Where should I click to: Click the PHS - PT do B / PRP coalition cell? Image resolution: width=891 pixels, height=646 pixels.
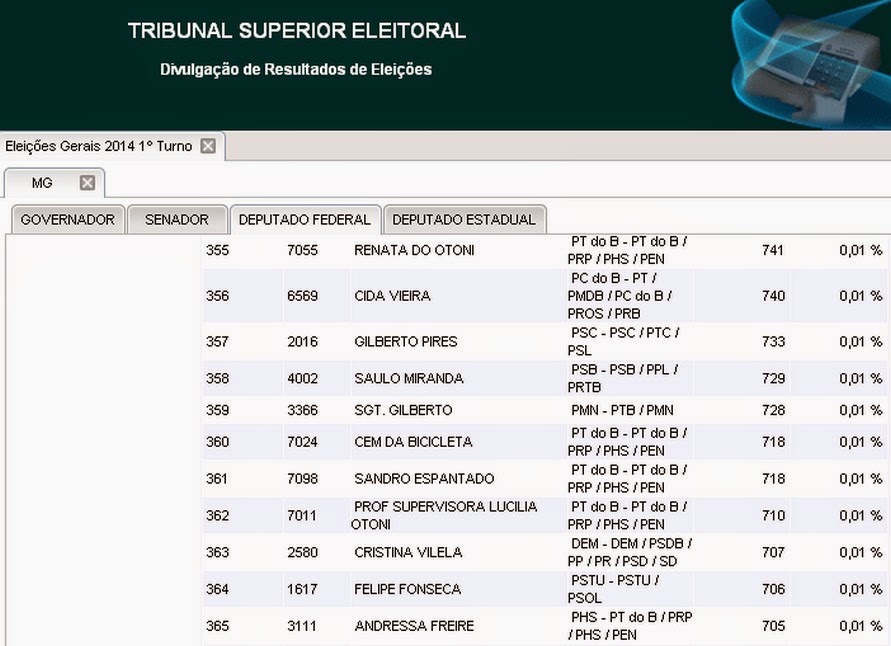[x=630, y=626]
